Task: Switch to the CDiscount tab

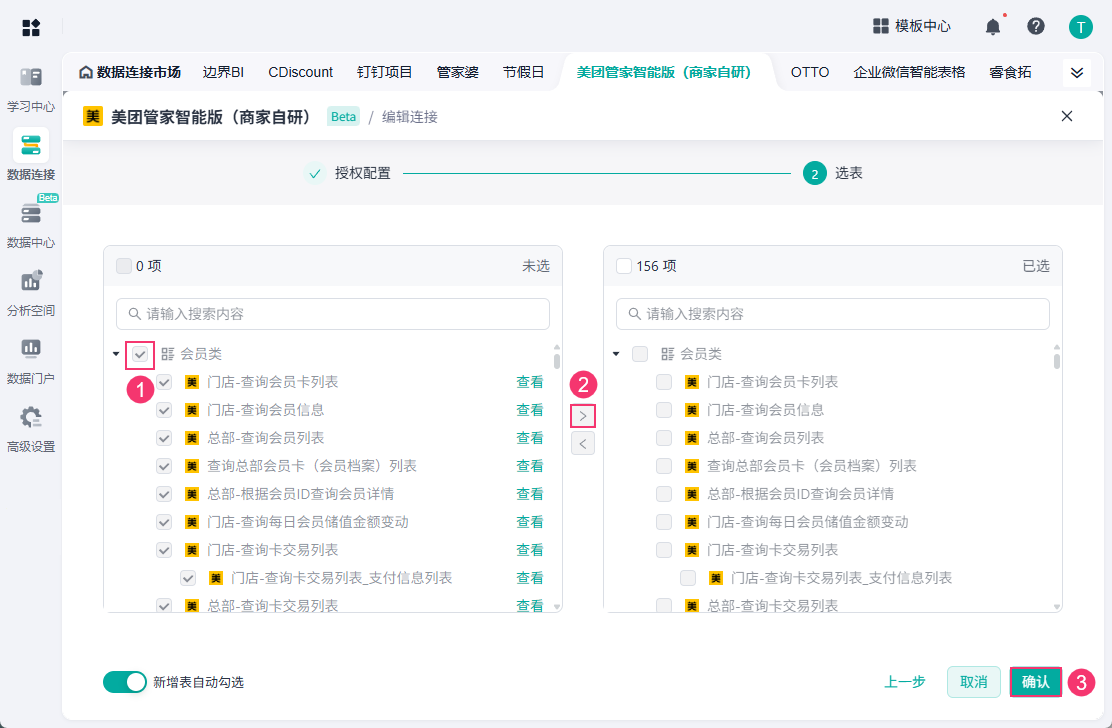Action: click(301, 72)
